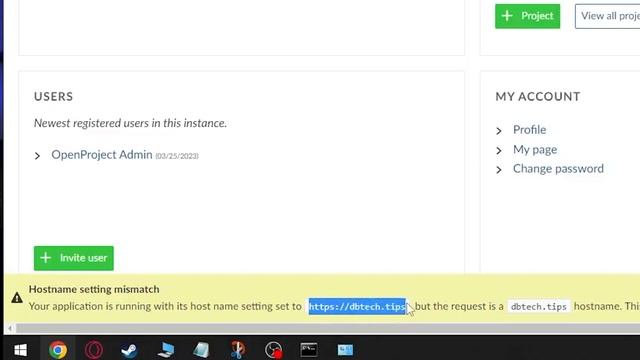
Task: Switch to Google Chrome in taskbar
Action: click(x=58, y=350)
